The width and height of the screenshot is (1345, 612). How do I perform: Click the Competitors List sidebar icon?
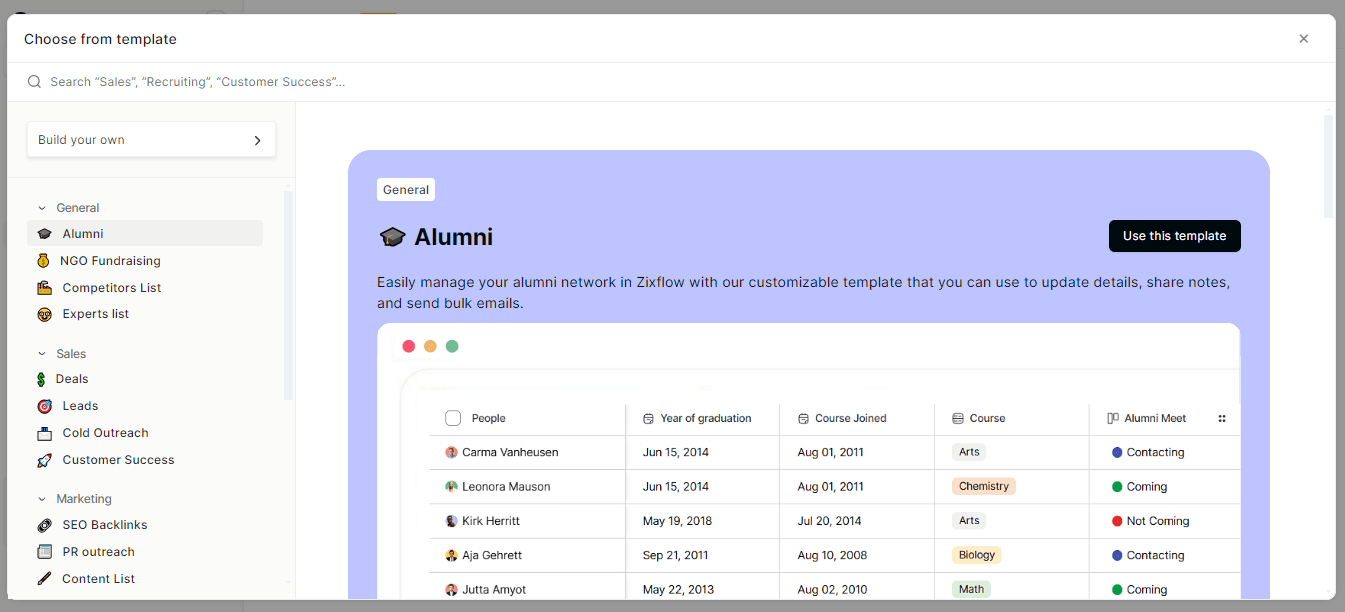[x=44, y=287]
